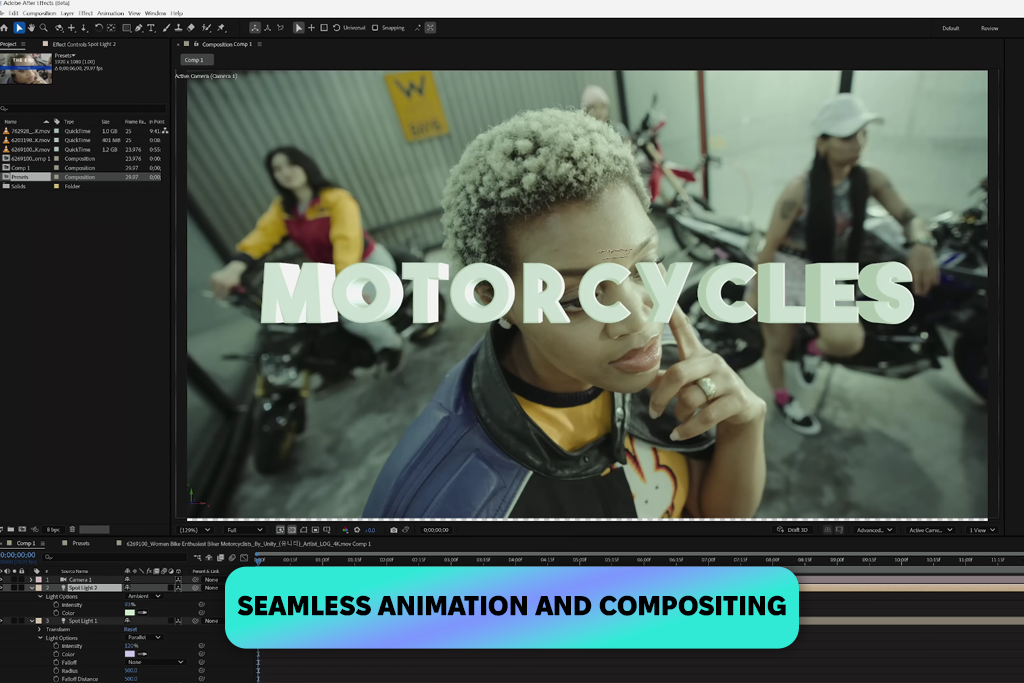Click the viewer exposure value +0.0
1024x683 pixels.
(370, 530)
